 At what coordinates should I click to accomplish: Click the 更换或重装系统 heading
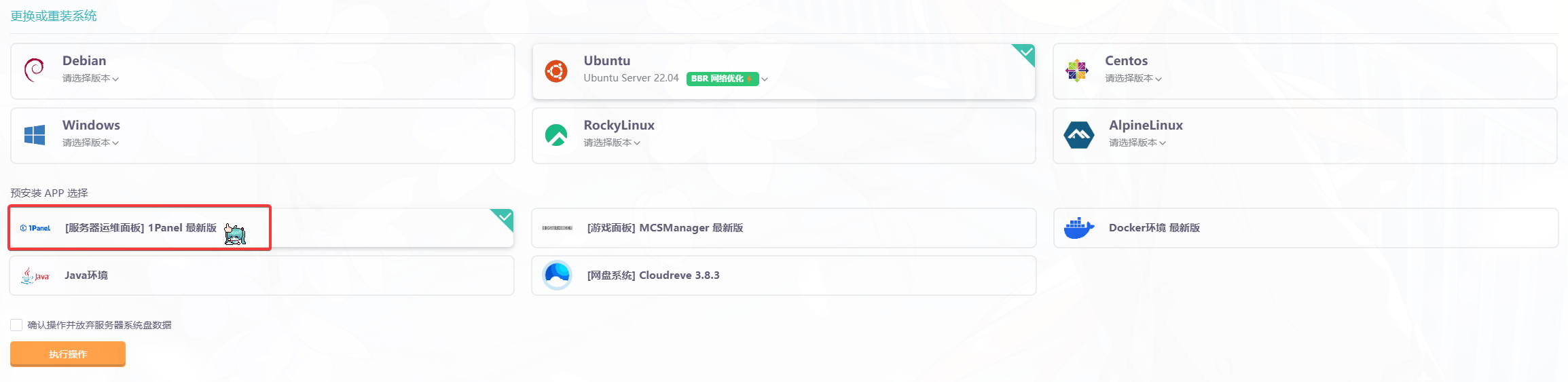[x=54, y=16]
